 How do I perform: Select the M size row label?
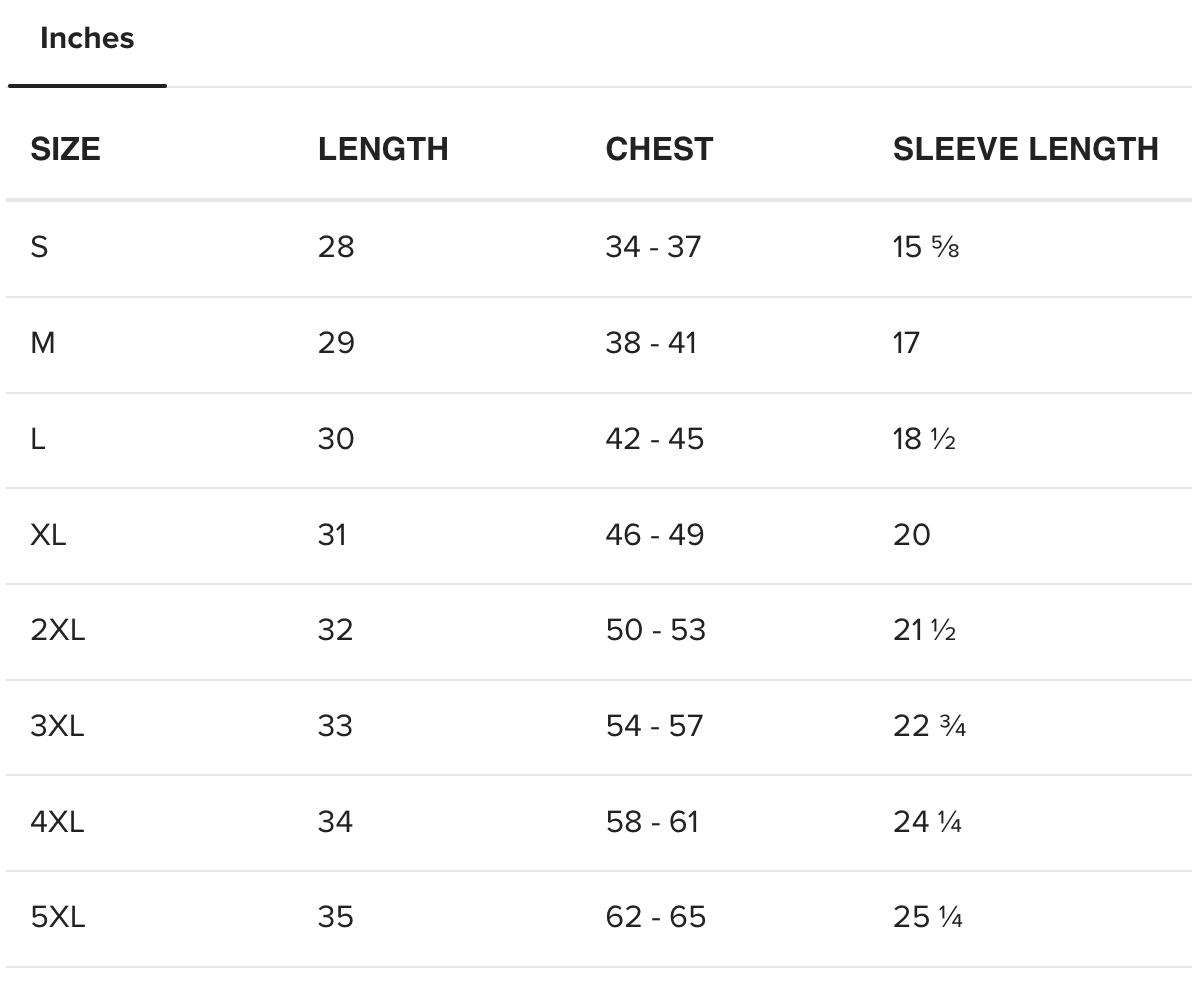click(43, 343)
